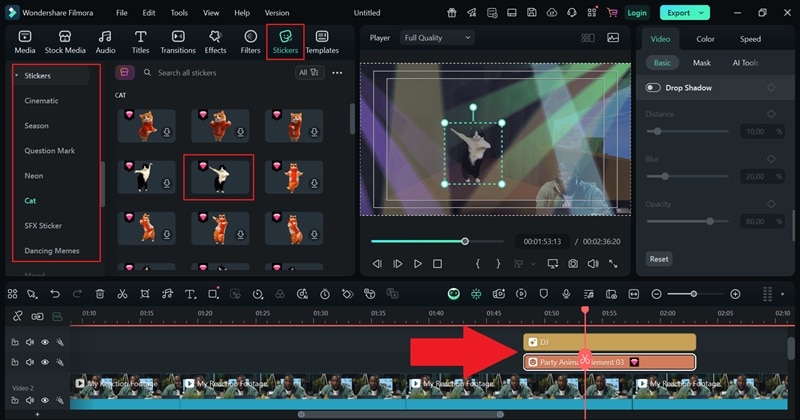Open the Templates panel
The image size is (800, 420).
coord(322,42)
